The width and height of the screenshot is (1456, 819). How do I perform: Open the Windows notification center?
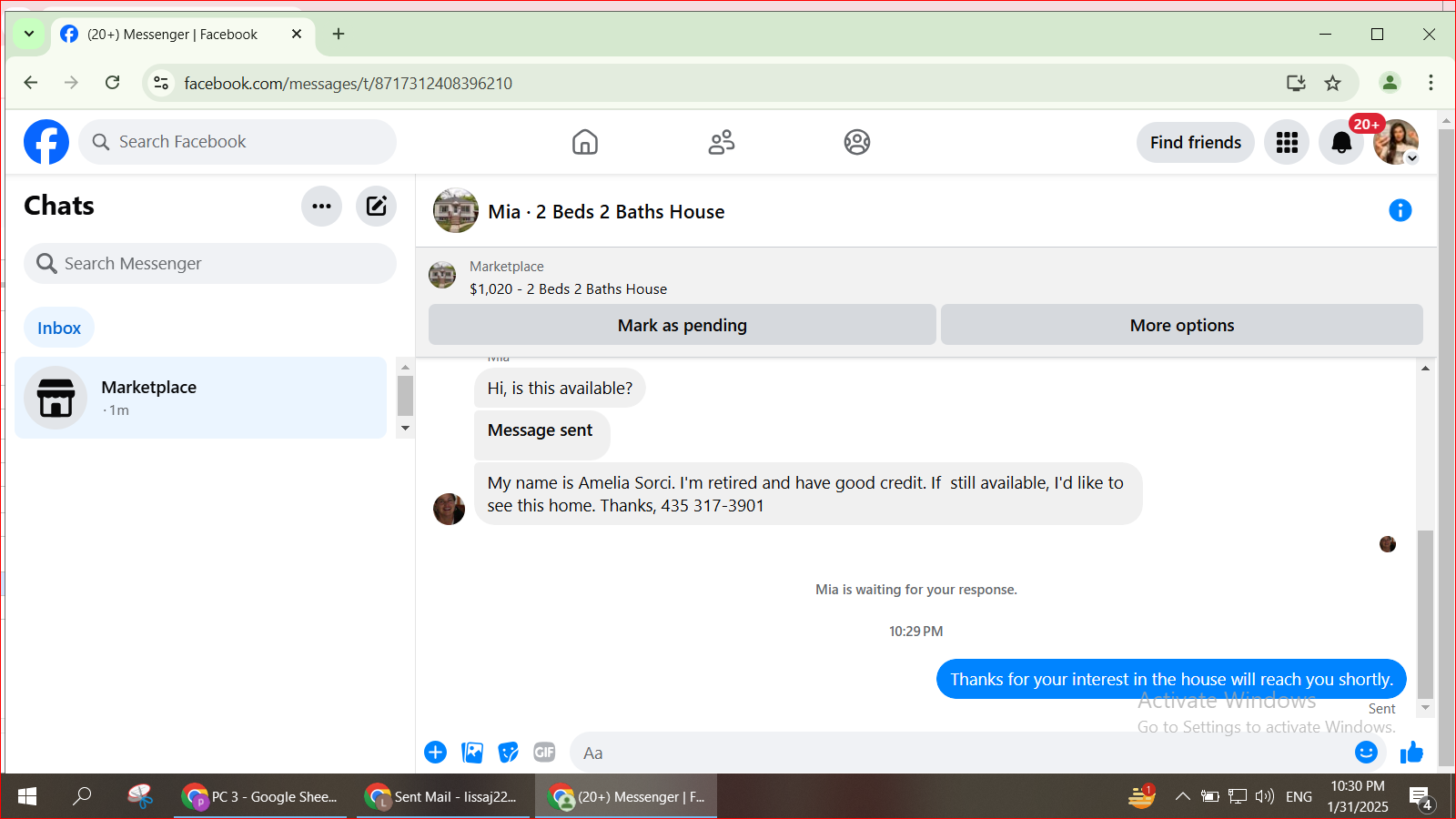1421,798
